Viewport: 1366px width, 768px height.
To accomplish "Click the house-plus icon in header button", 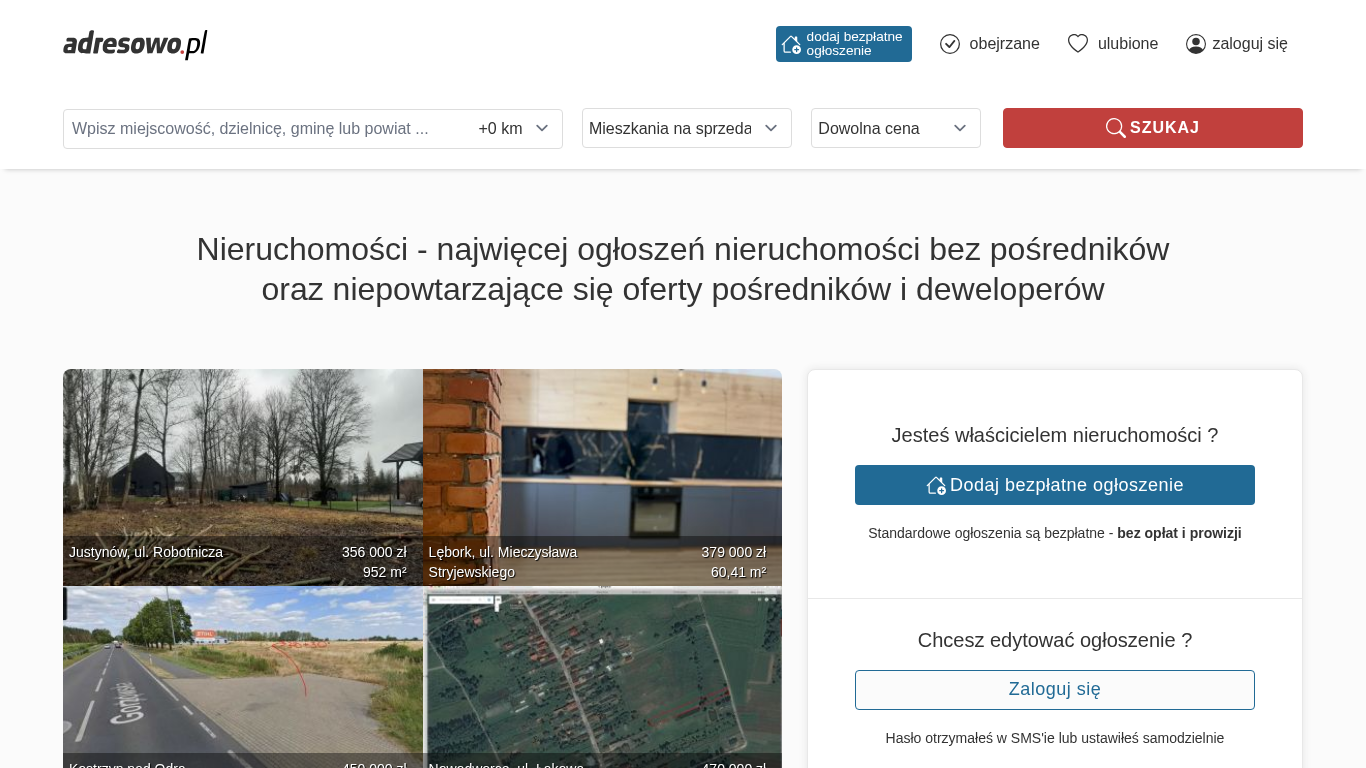I will (x=791, y=44).
